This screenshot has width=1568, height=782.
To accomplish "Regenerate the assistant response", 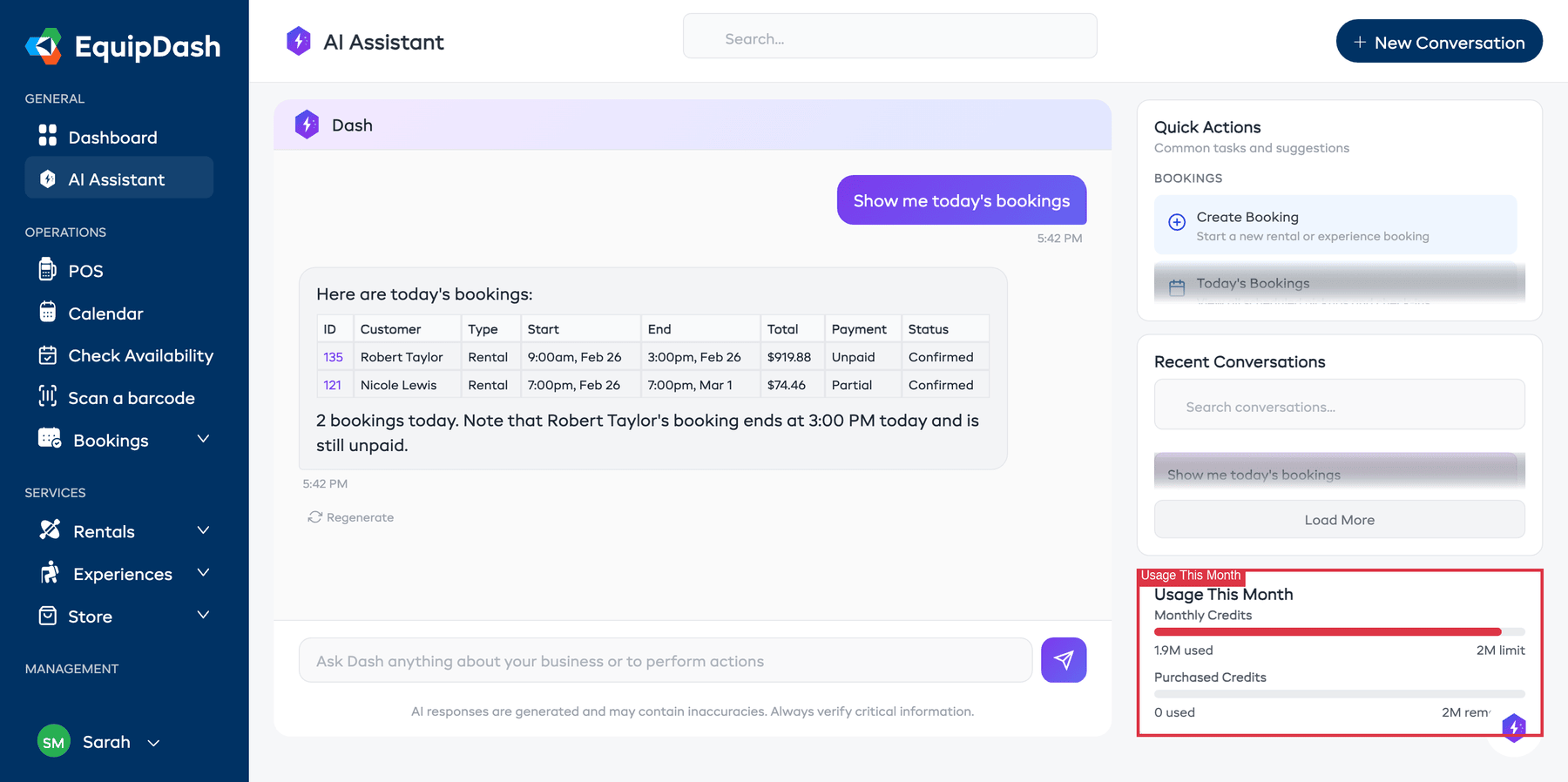I will pos(351,517).
